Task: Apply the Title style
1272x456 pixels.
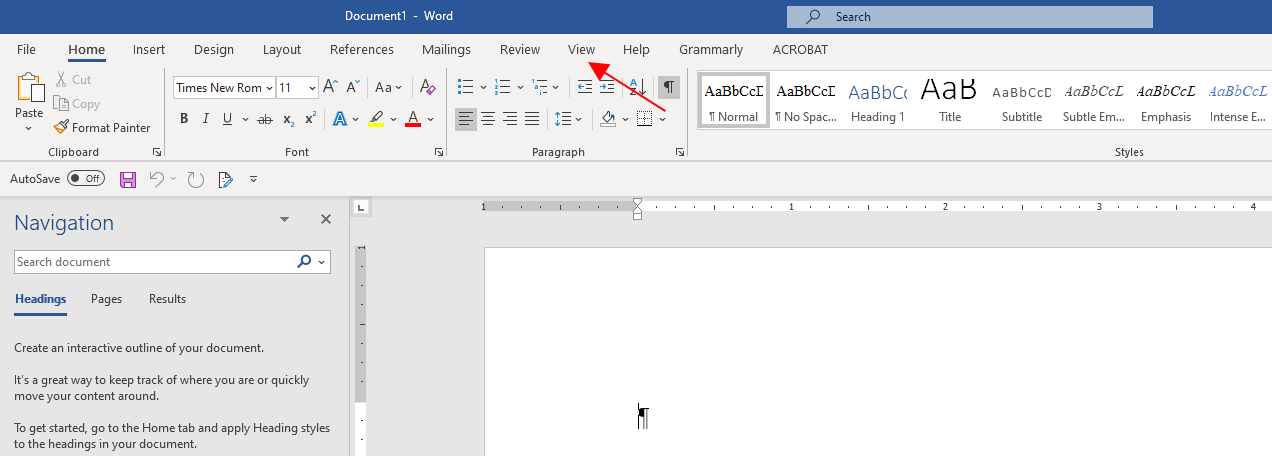Action: pos(950,102)
